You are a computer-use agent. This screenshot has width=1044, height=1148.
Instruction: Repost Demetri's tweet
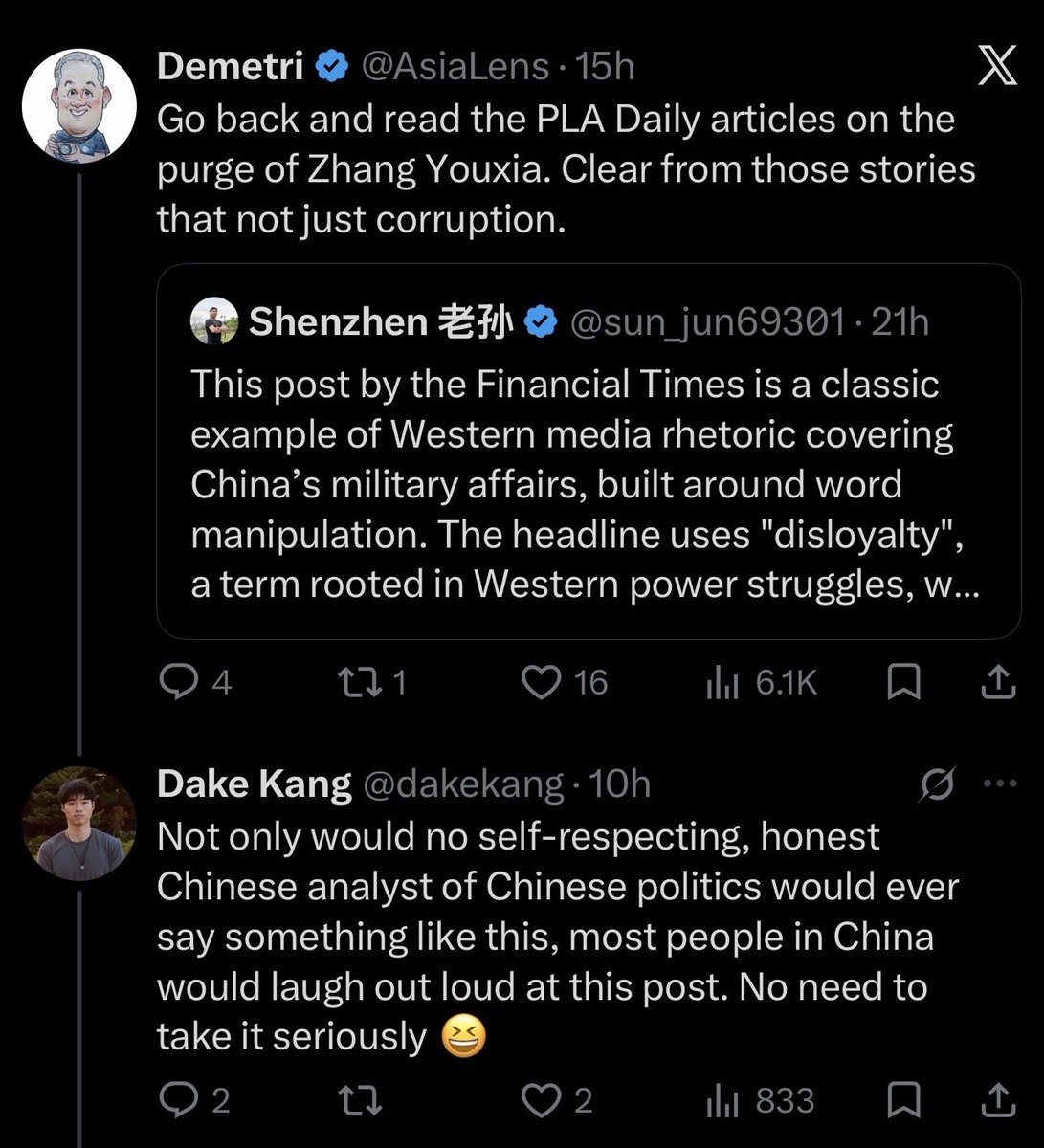pos(373,682)
